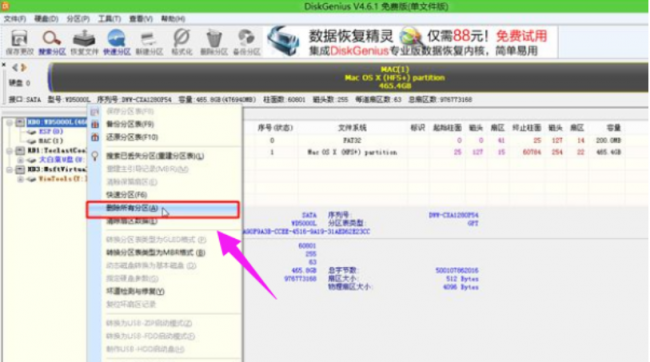650x362 pixels.
Task: Click the 数据恢复精灵 advertisement banner
Action: (x=410, y=42)
